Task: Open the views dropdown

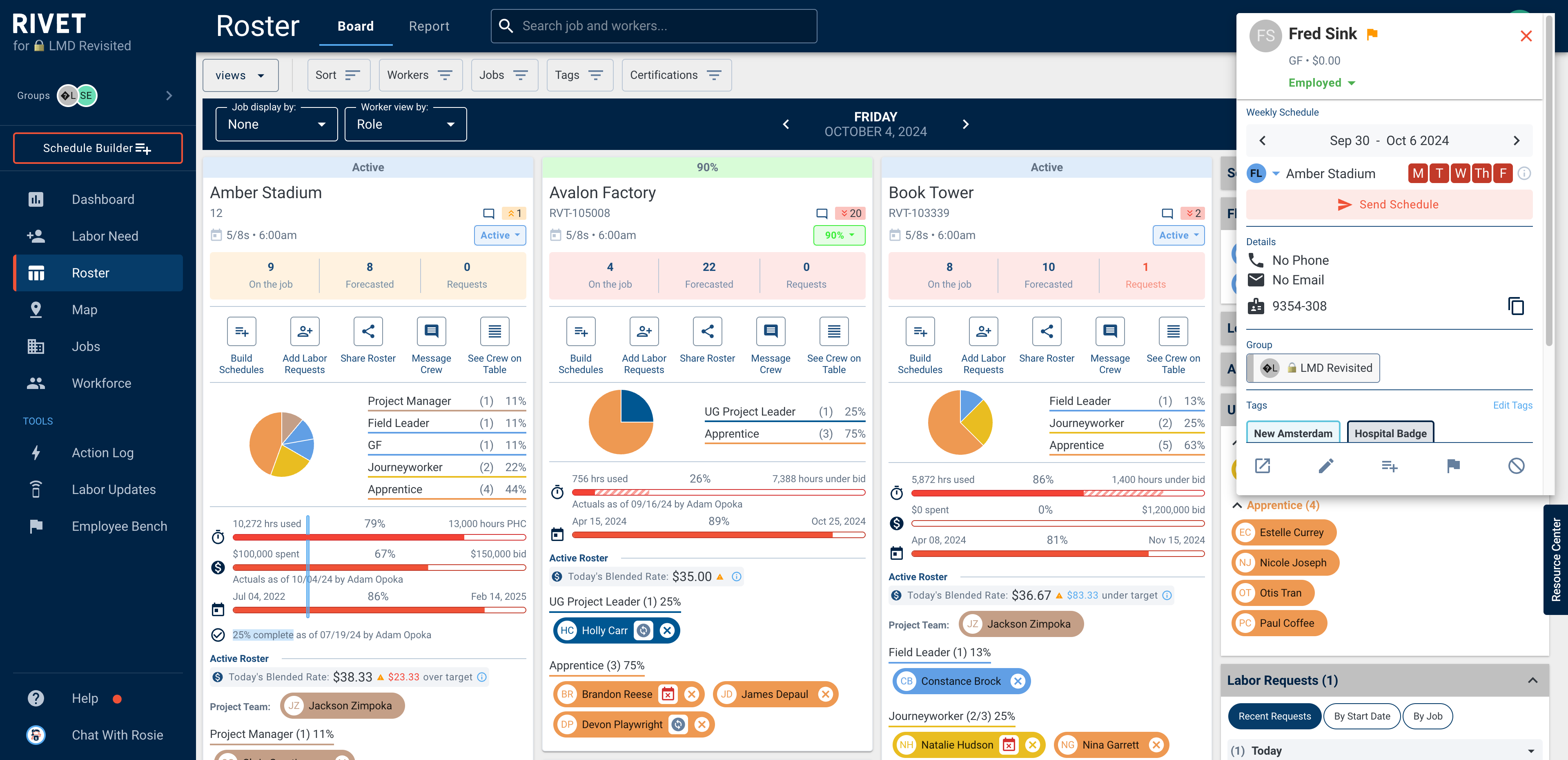Action: 241,75
